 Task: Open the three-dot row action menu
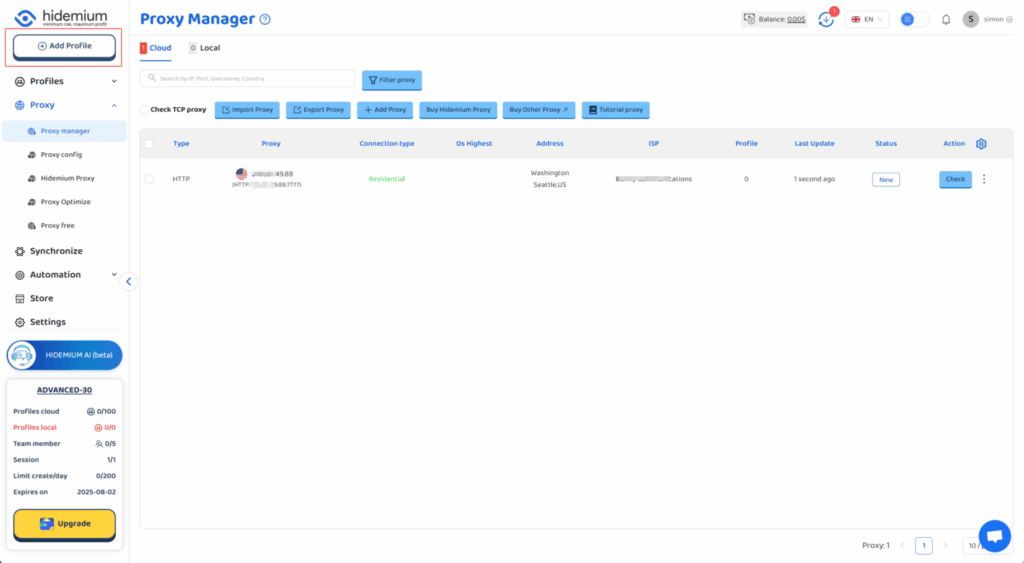(984, 179)
